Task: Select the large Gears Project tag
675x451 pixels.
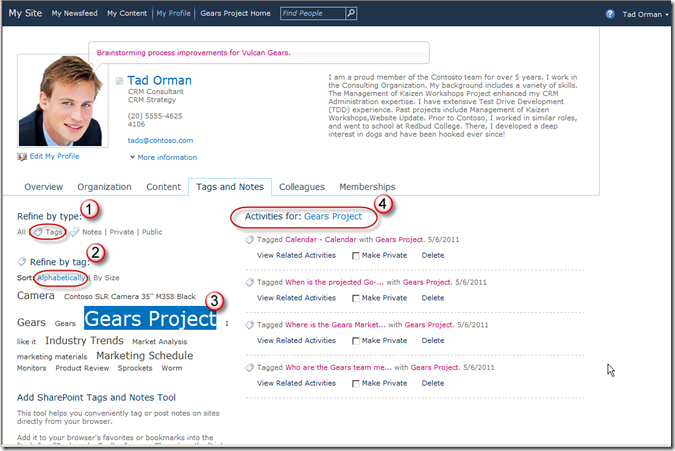Action: pos(150,318)
